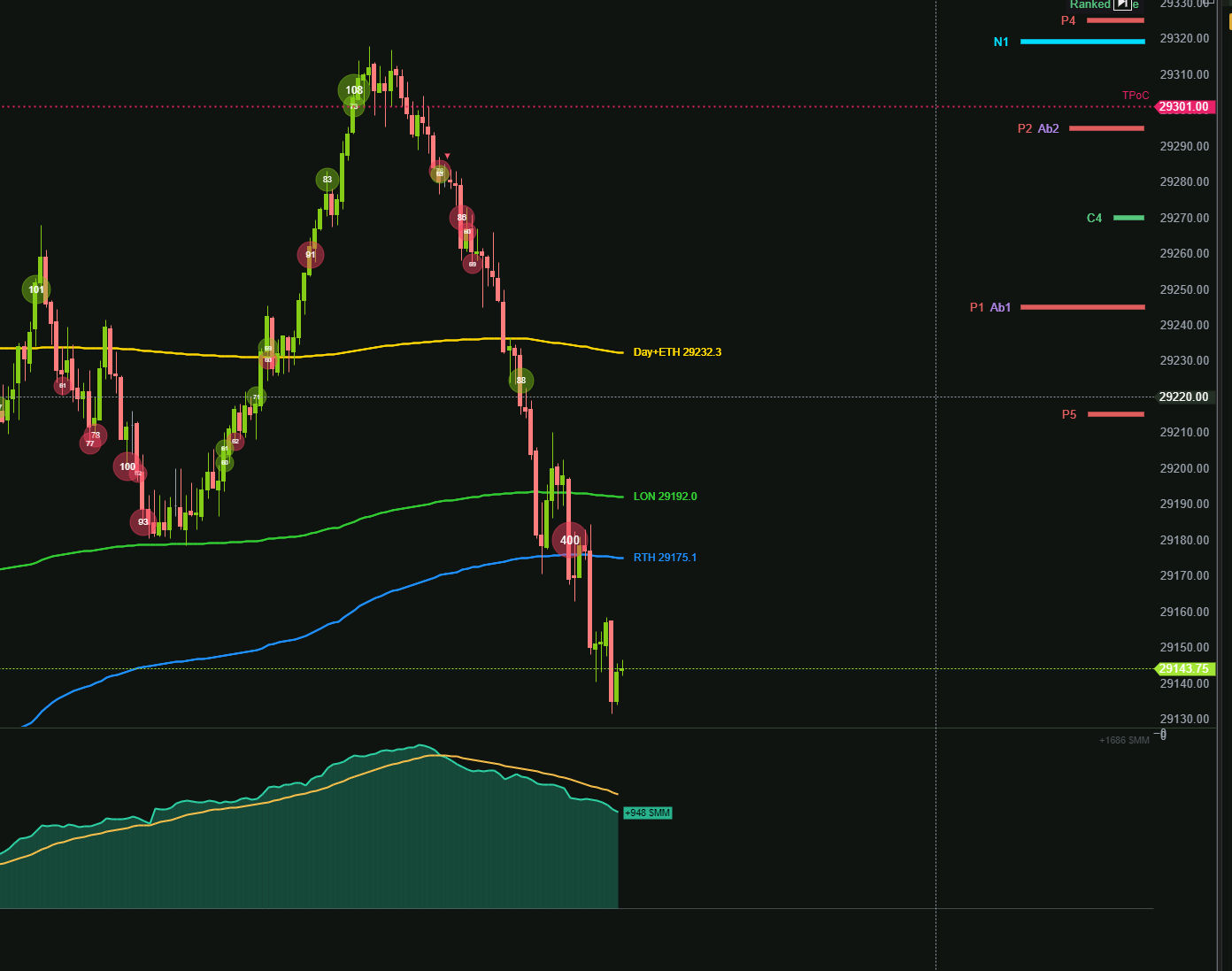Screen dimensions: 1232x971
Task: Click the TPoC label
Action: pyautogui.click(x=1136, y=96)
